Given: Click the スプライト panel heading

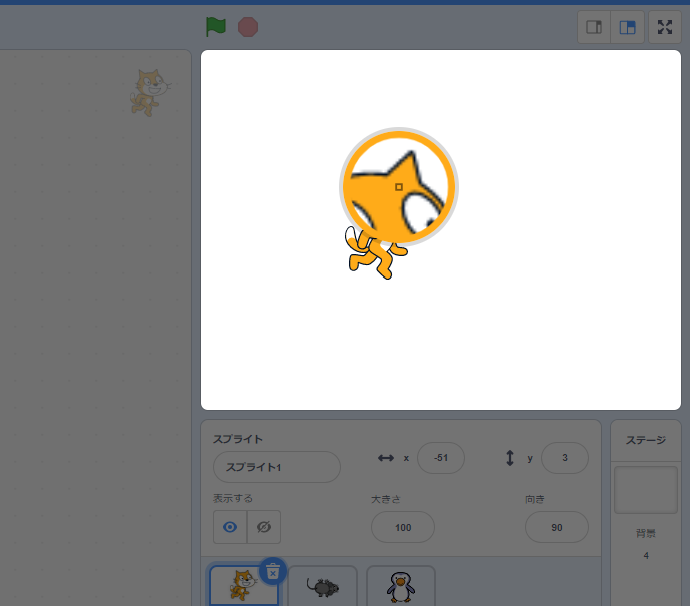Looking at the screenshot, I should [x=238, y=439].
